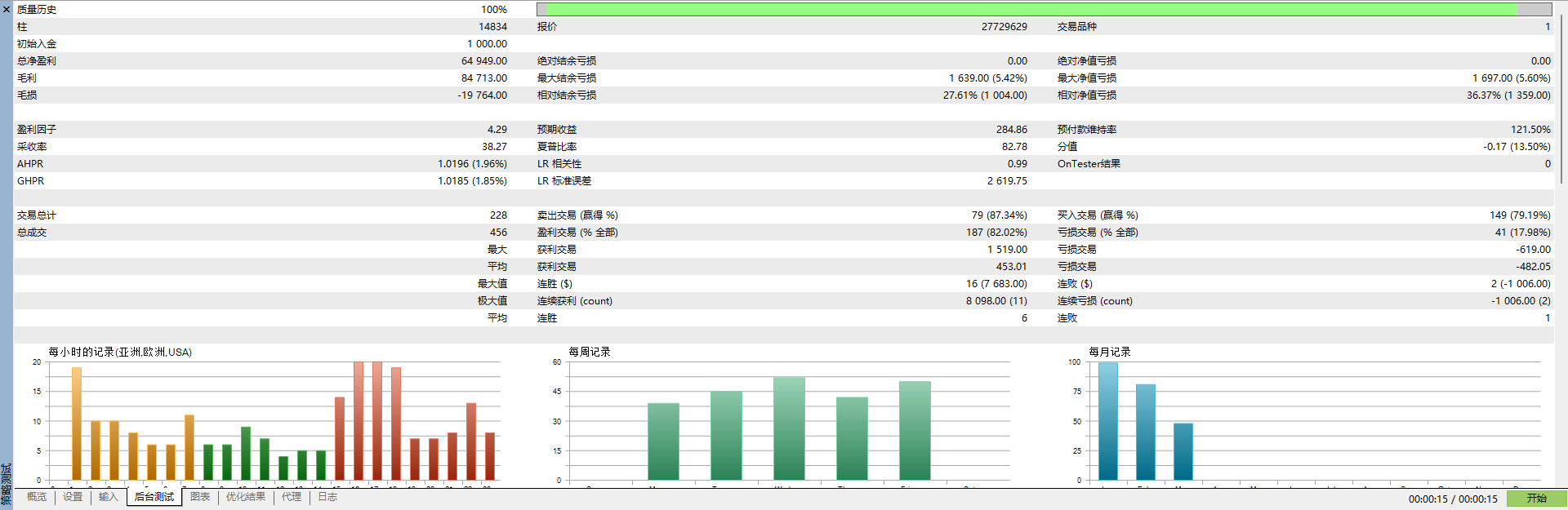Click the green 开始 button
The image size is (1568, 510).
1537,499
